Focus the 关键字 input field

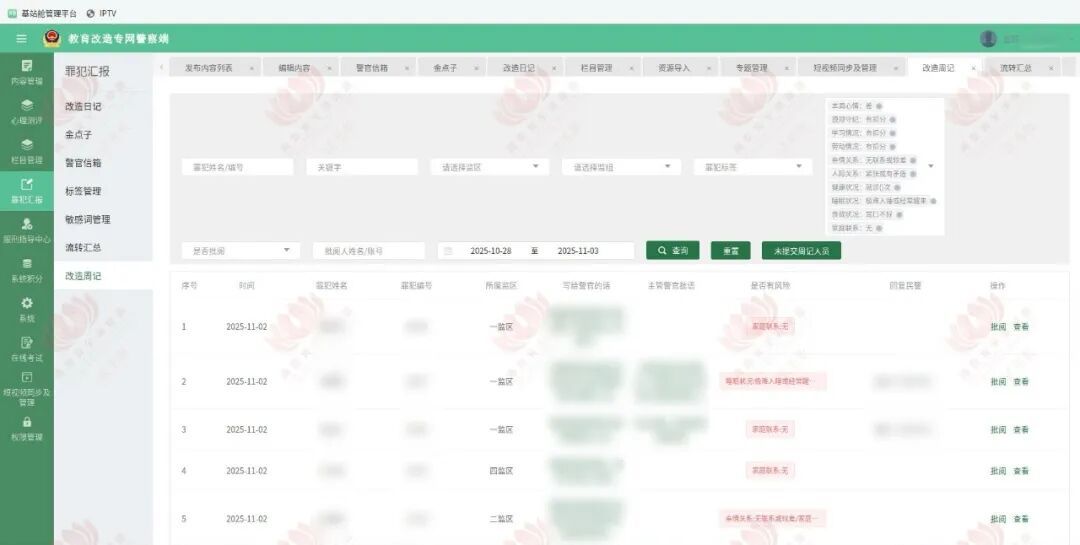click(362, 167)
